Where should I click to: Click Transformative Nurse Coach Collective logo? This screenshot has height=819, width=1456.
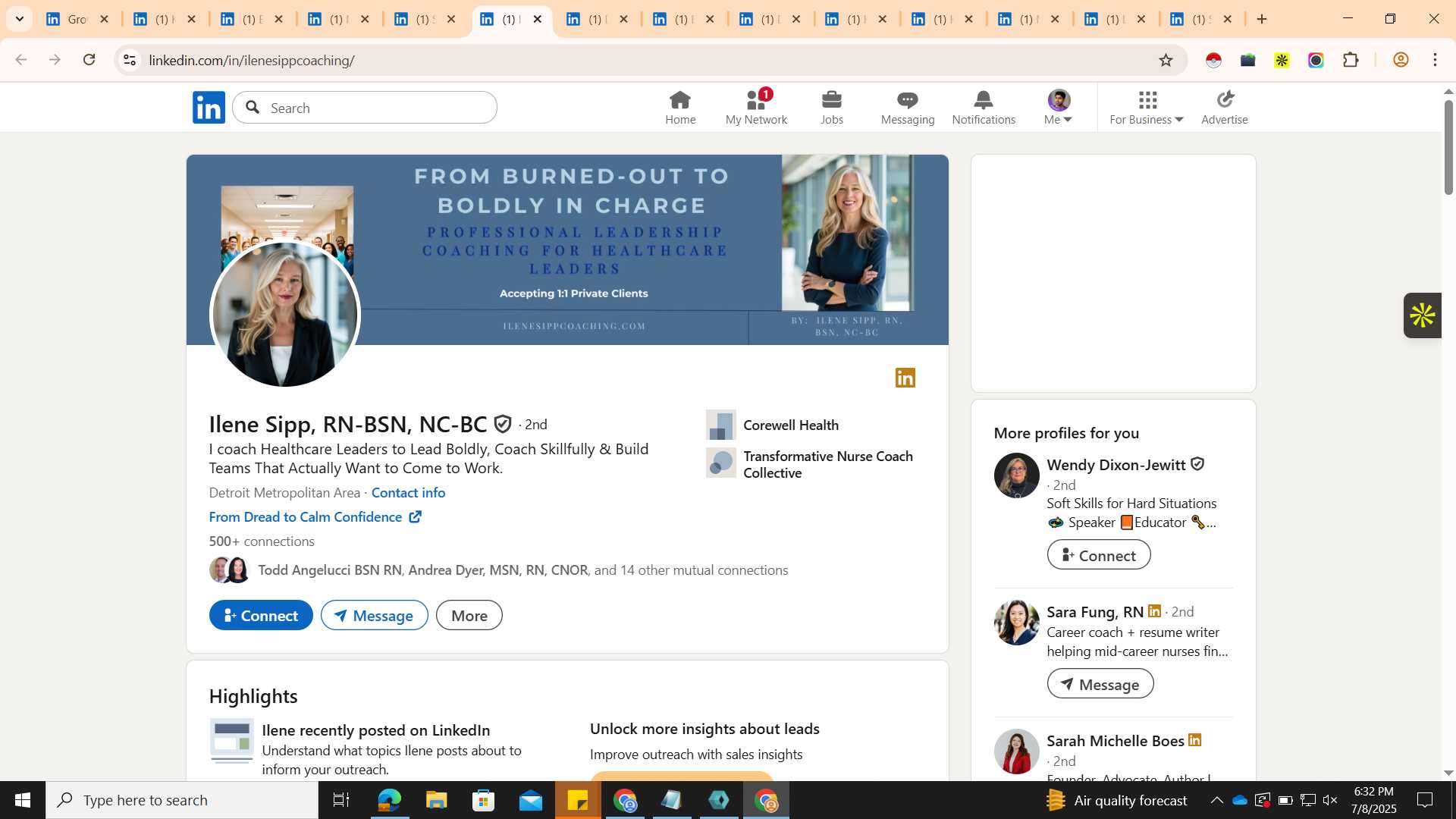click(720, 463)
